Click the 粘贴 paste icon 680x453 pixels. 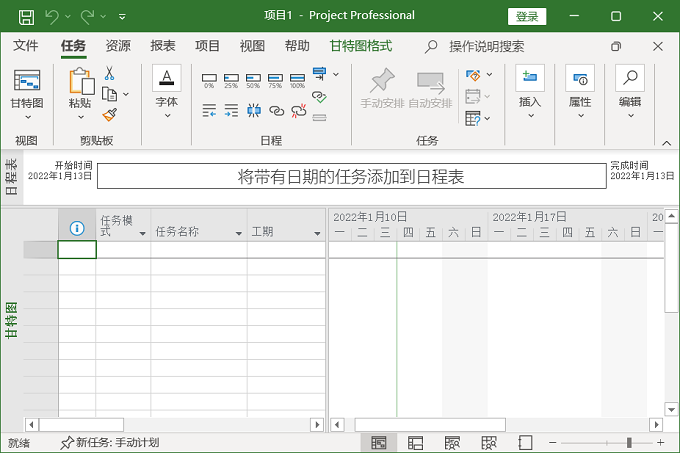click(81, 81)
